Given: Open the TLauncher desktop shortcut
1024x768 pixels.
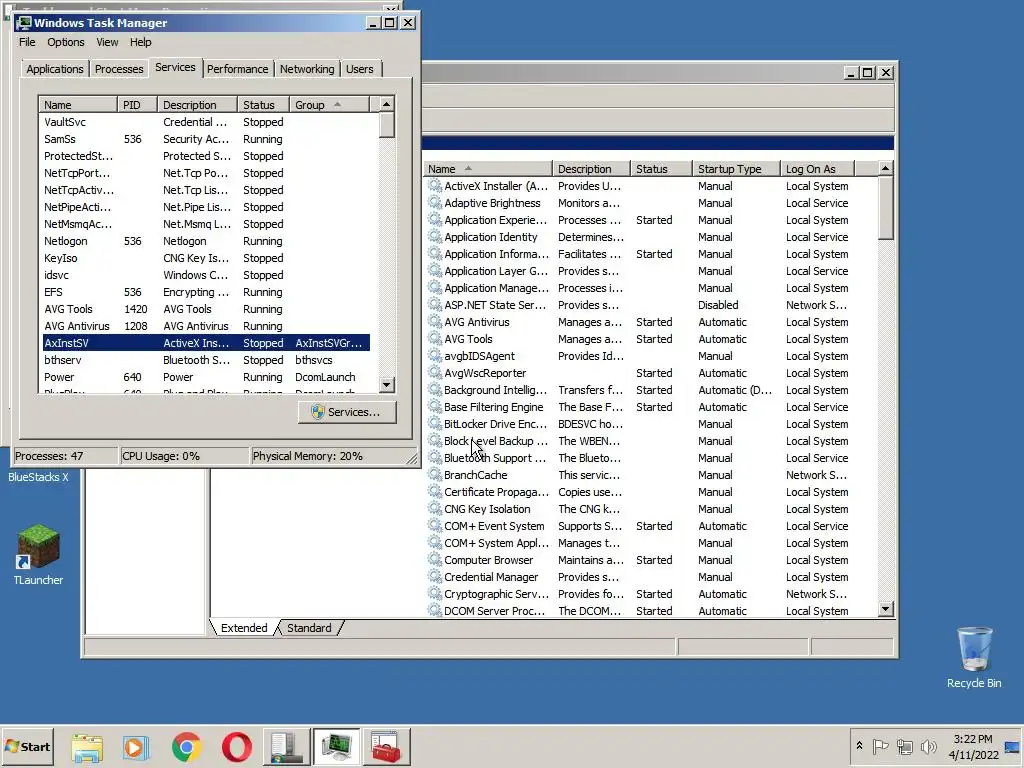Looking at the screenshot, I should [x=39, y=554].
